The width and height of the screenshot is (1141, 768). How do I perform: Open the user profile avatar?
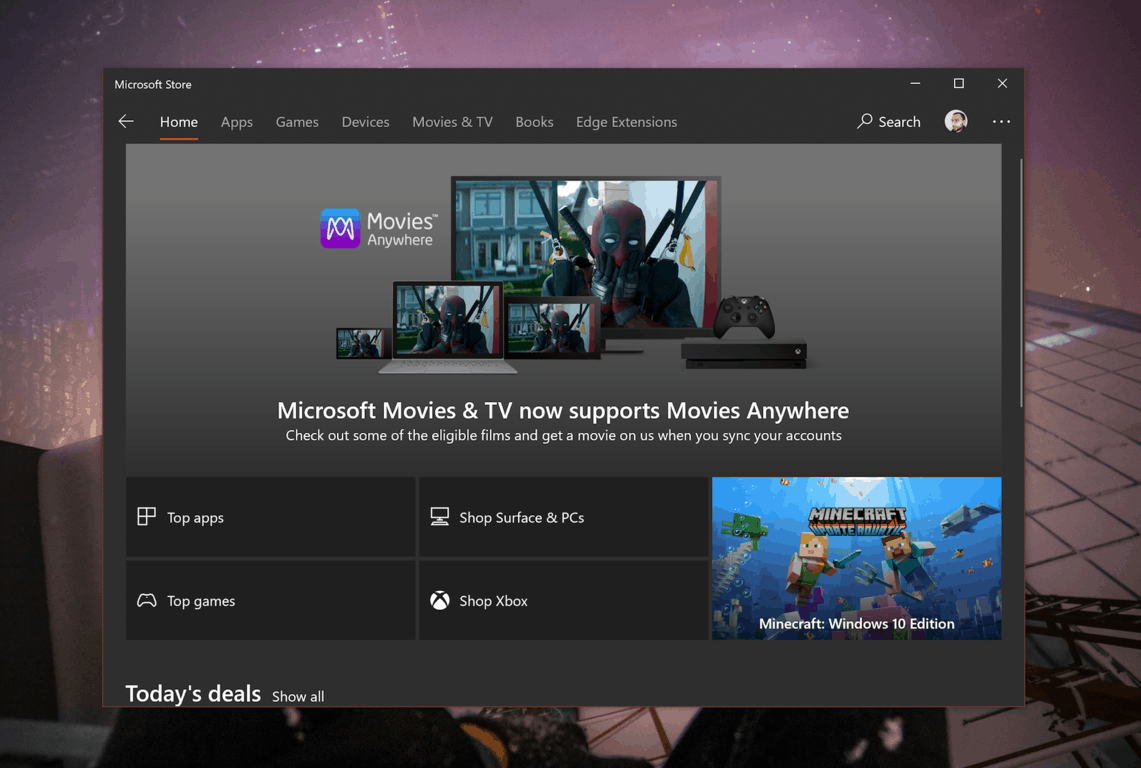[956, 121]
